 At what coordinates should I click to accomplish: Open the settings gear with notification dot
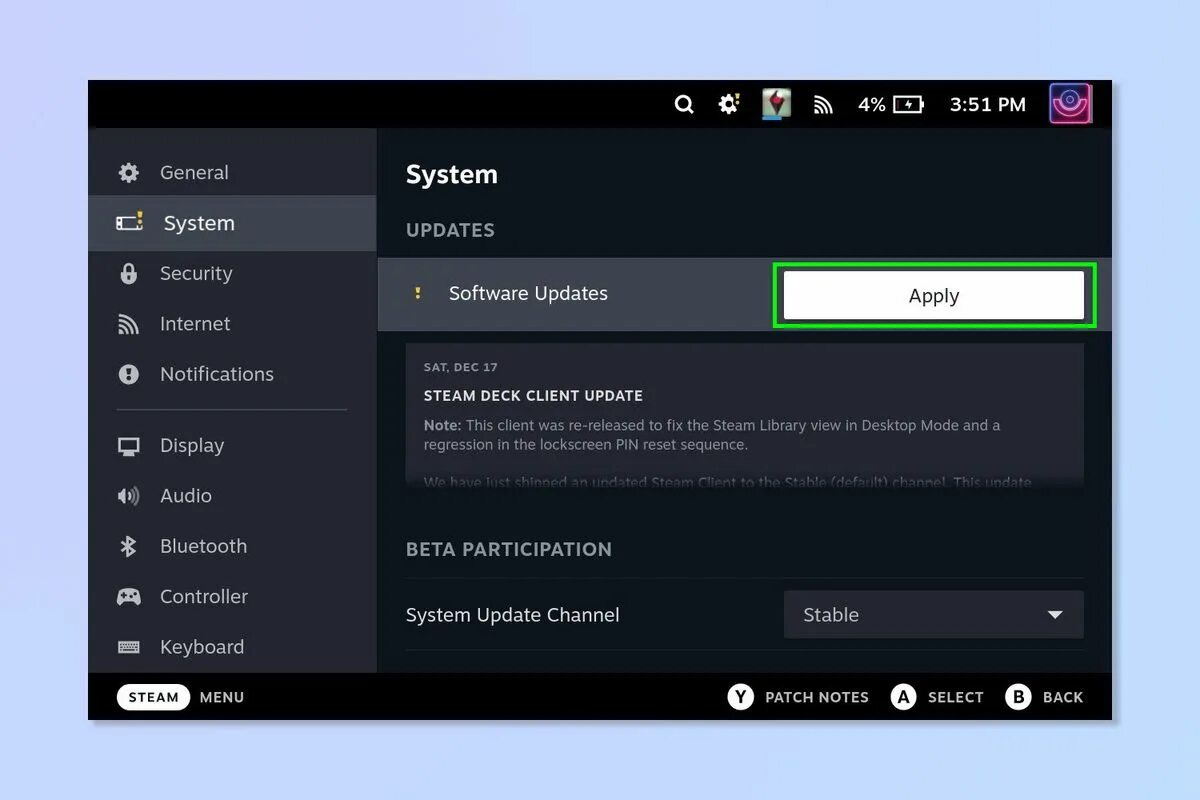coord(729,104)
